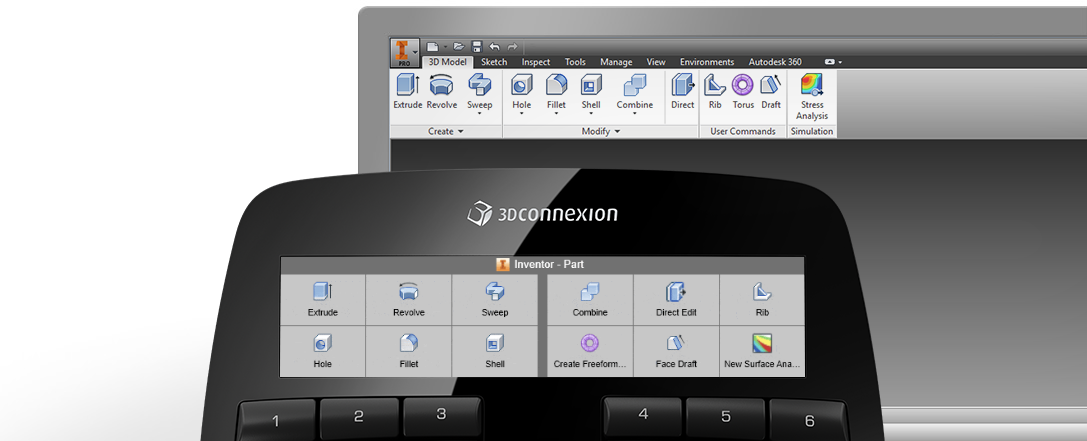Click the User Commands panel label
The height and width of the screenshot is (441, 1087).
coord(742,131)
